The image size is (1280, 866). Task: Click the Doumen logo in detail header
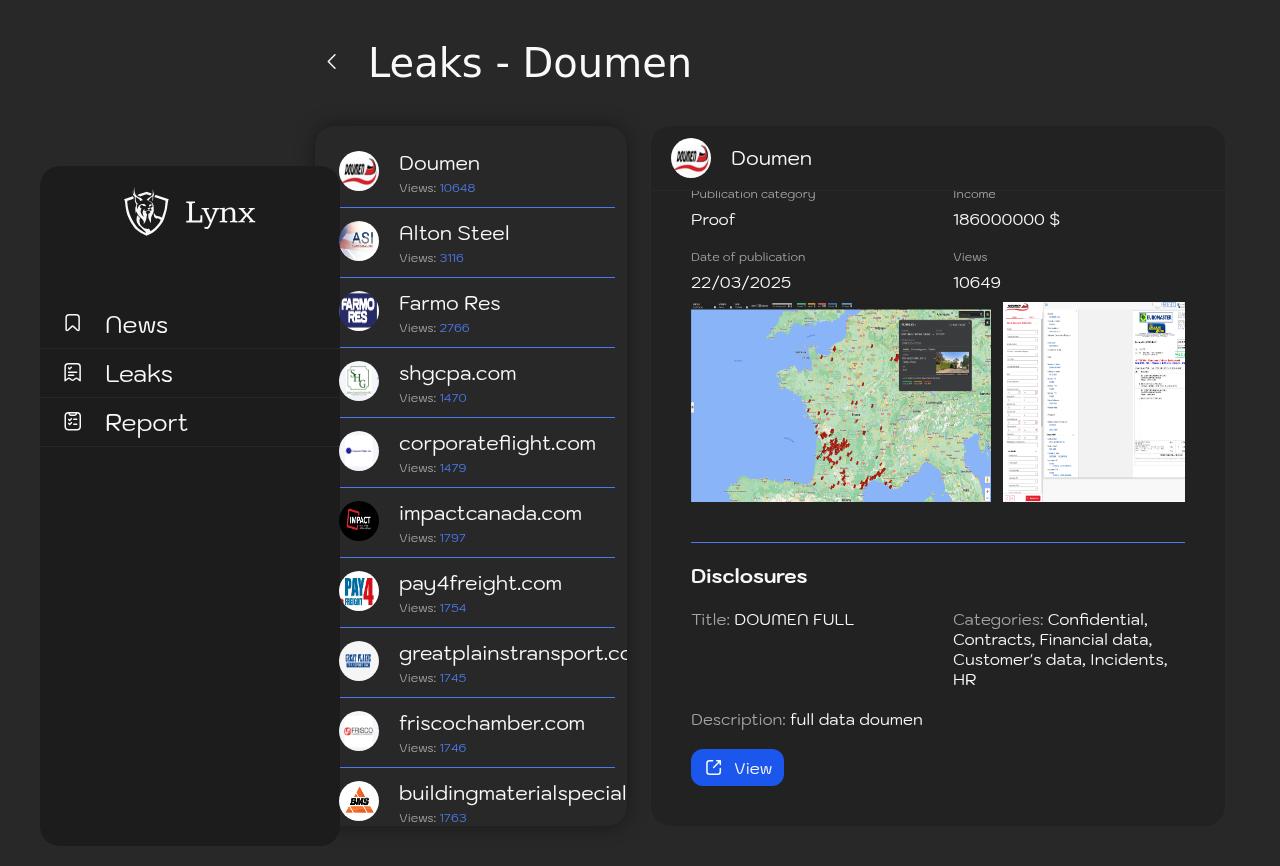(691, 158)
